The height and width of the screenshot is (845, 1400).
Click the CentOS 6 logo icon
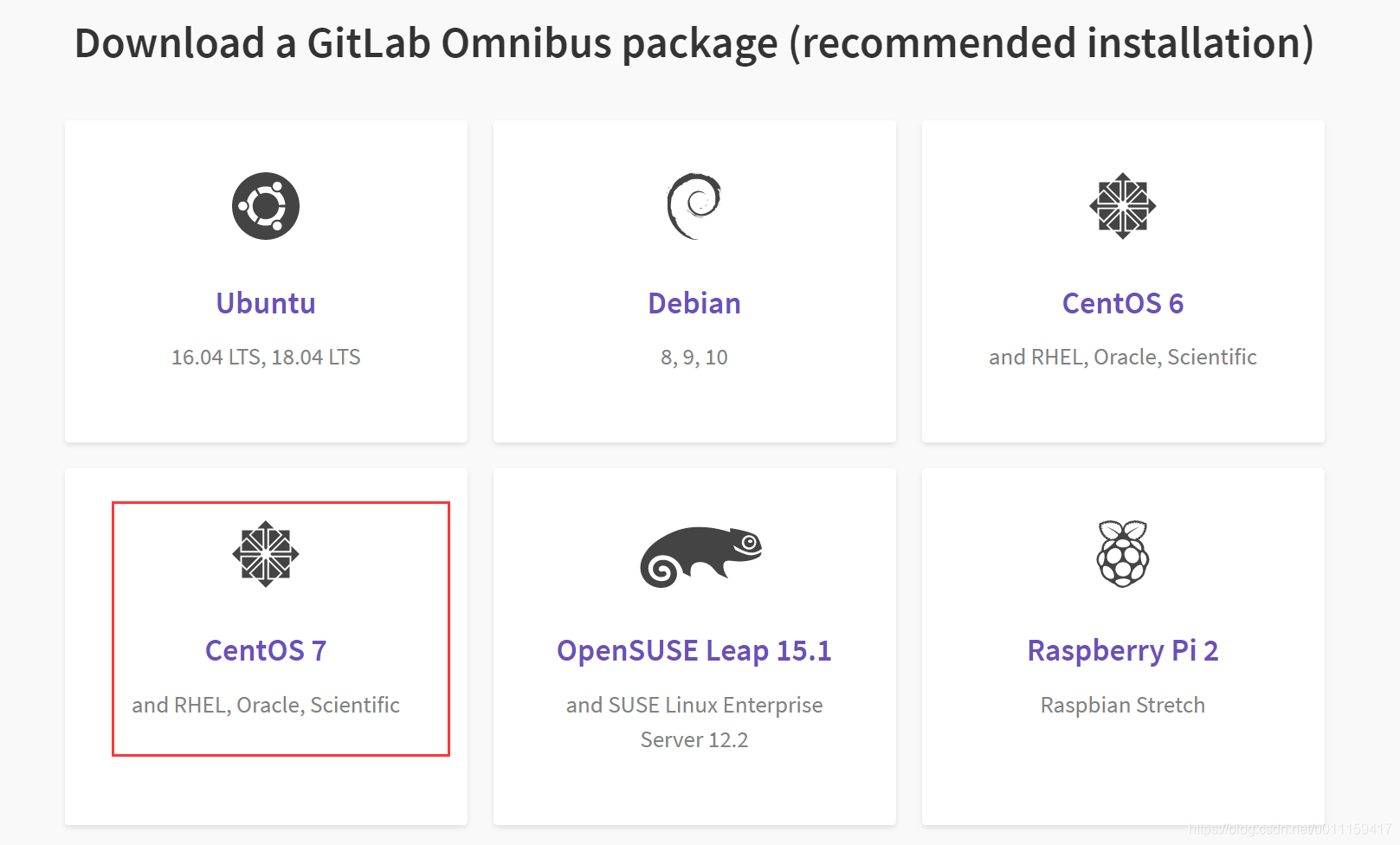[x=1123, y=205]
